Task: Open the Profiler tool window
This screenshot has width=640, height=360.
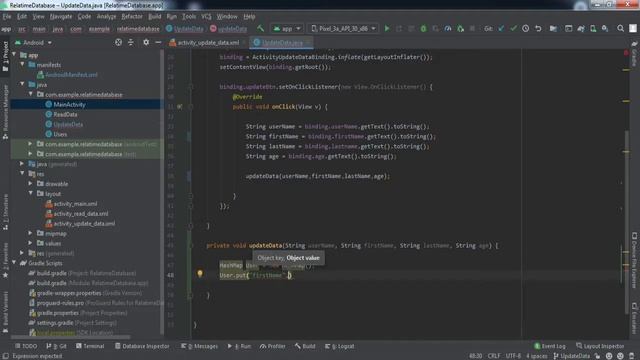Action: pyautogui.click(x=273, y=346)
